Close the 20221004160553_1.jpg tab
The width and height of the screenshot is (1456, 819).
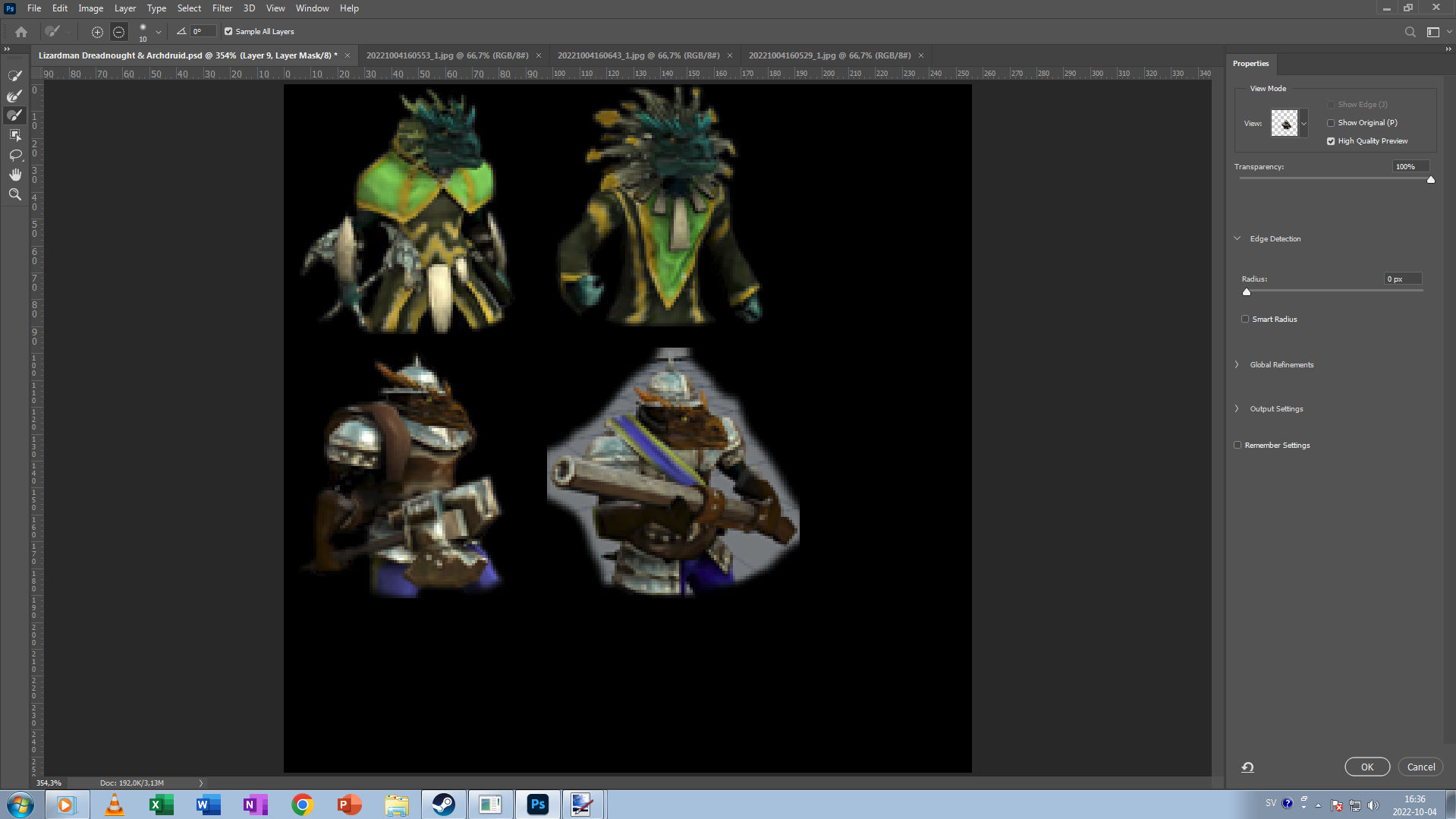[x=539, y=55]
